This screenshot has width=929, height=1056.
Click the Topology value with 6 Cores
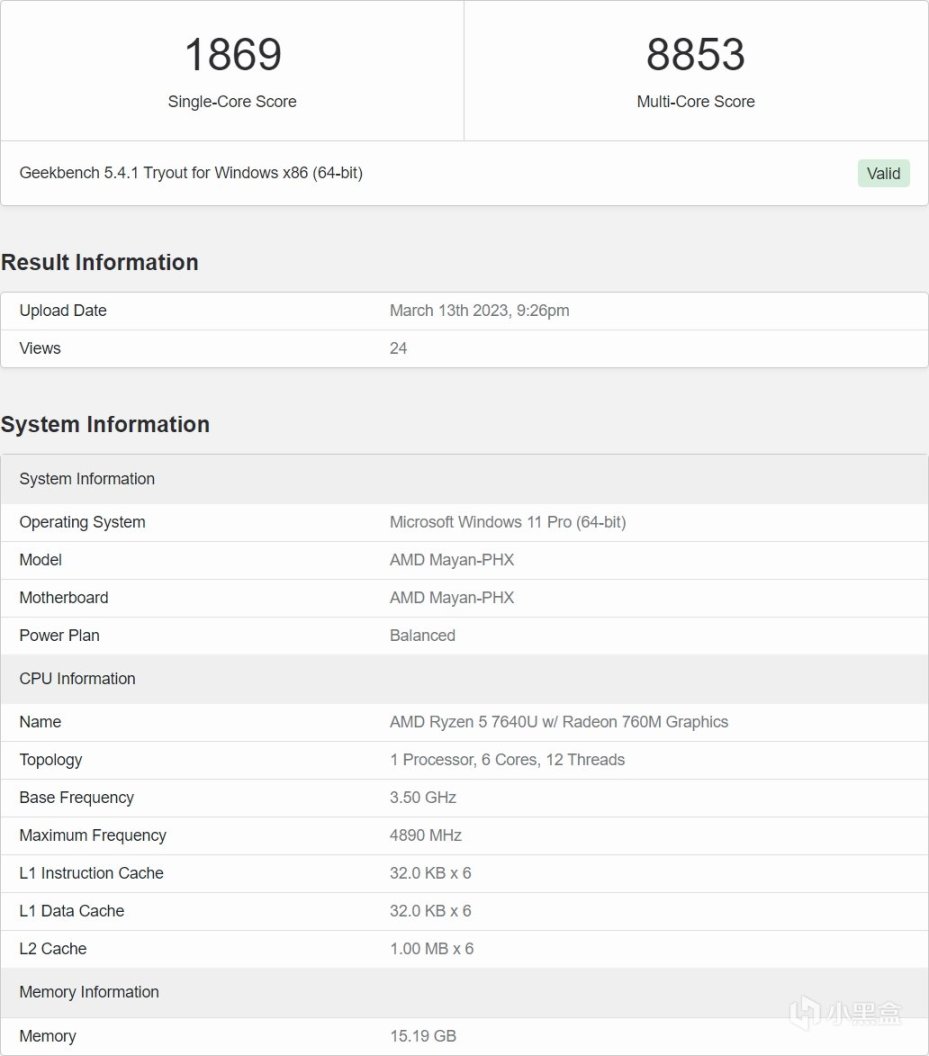507,760
